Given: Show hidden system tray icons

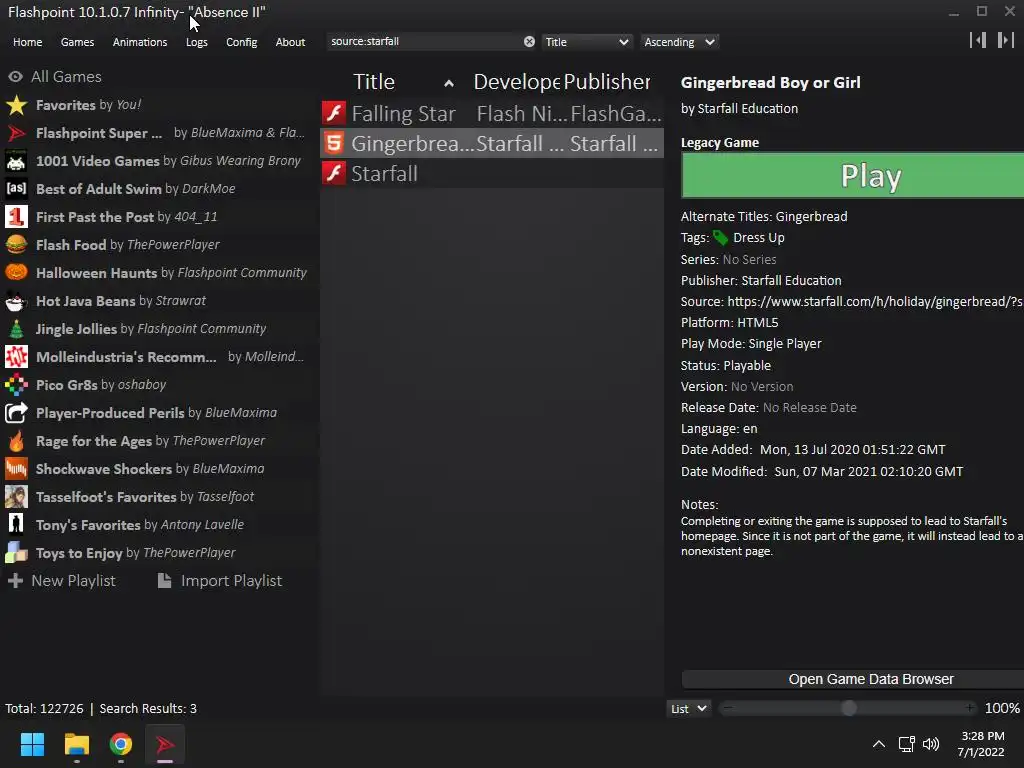Looking at the screenshot, I should 879,744.
